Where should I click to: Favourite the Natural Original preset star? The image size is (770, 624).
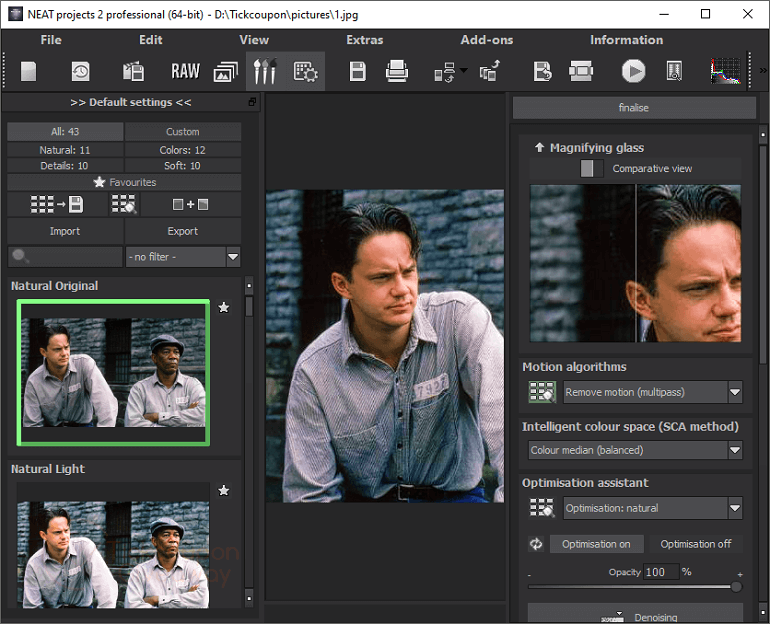pos(223,307)
